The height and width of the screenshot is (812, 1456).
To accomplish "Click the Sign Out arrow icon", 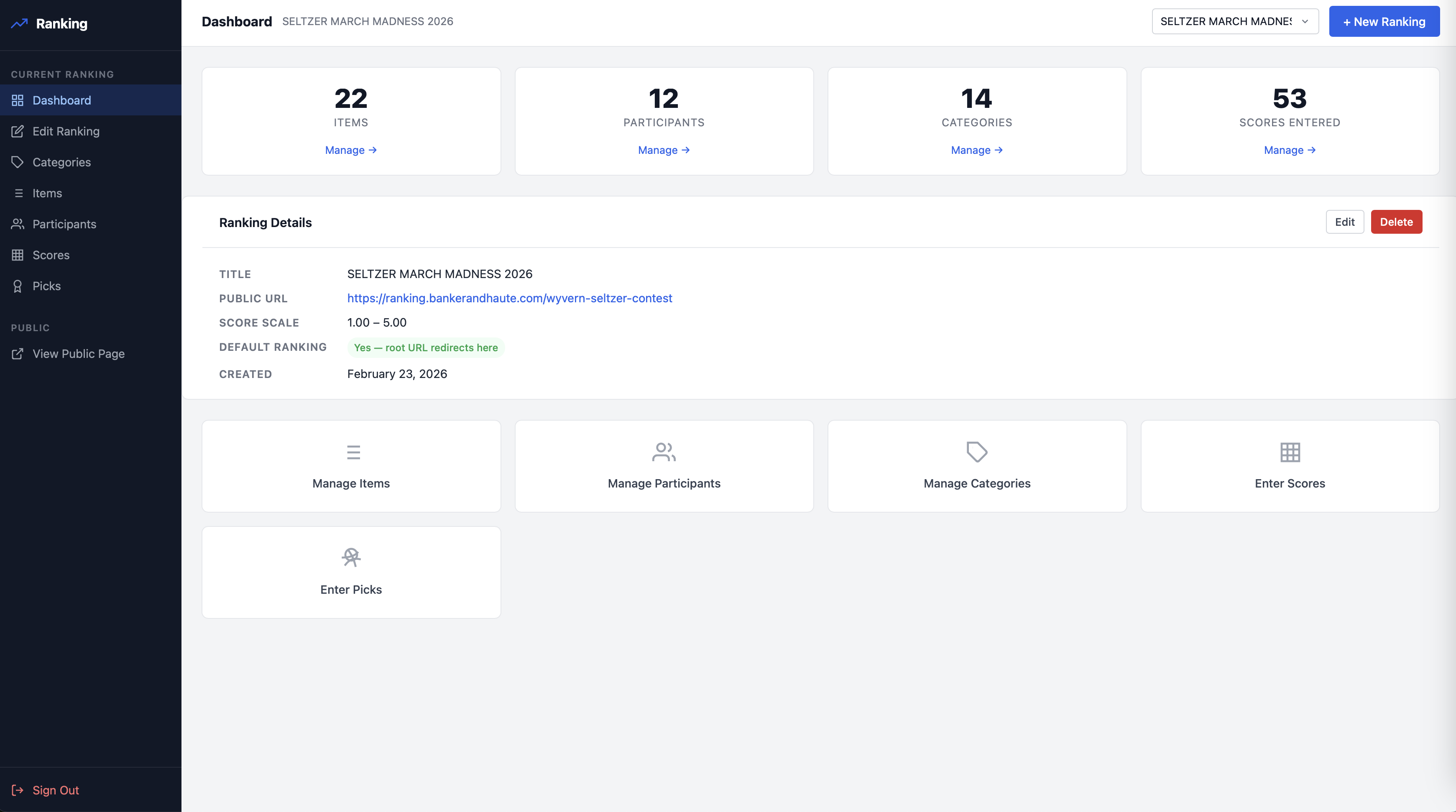I will point(18,790).
